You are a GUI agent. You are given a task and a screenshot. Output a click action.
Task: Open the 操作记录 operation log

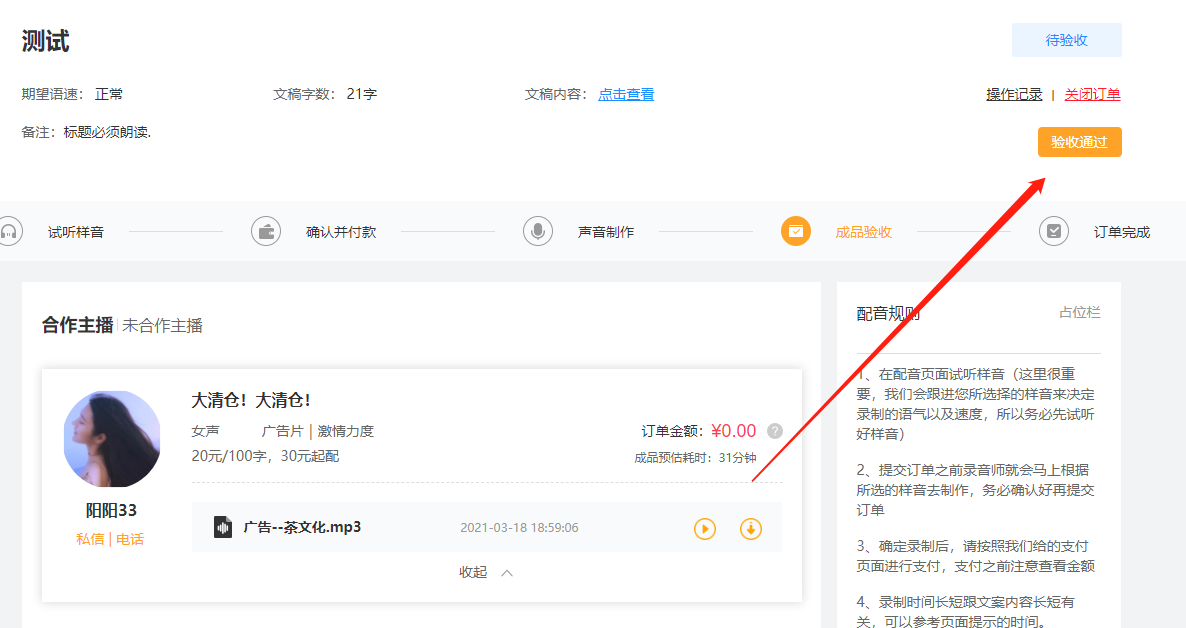[x=1013, y=93]
